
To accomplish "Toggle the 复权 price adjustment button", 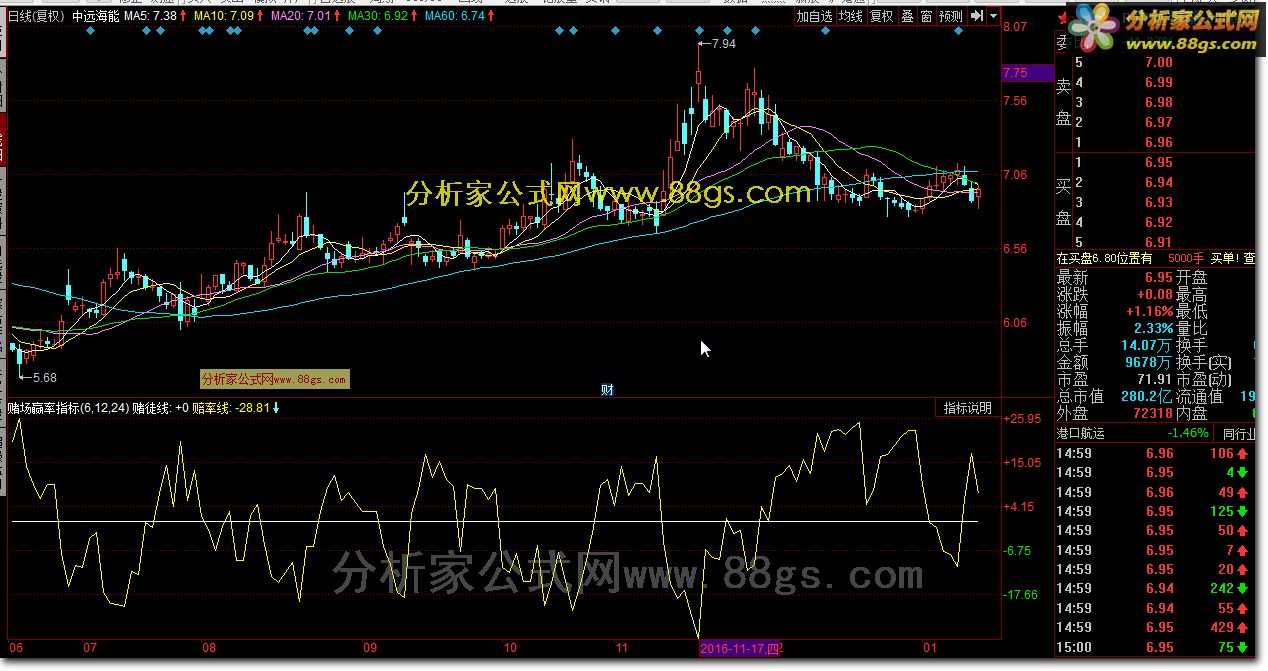I will tap(881, 16).
